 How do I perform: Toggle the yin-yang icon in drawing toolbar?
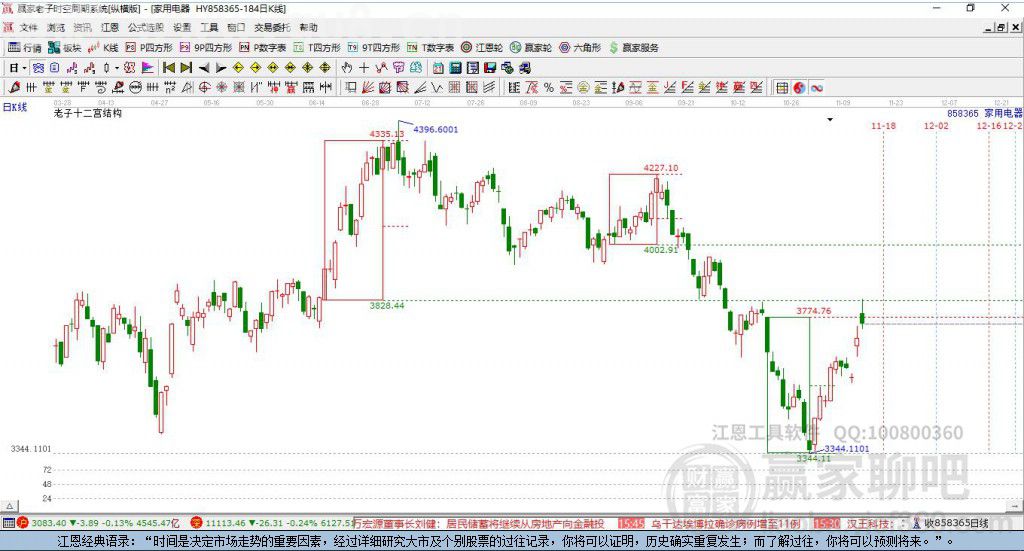(799, 87)
